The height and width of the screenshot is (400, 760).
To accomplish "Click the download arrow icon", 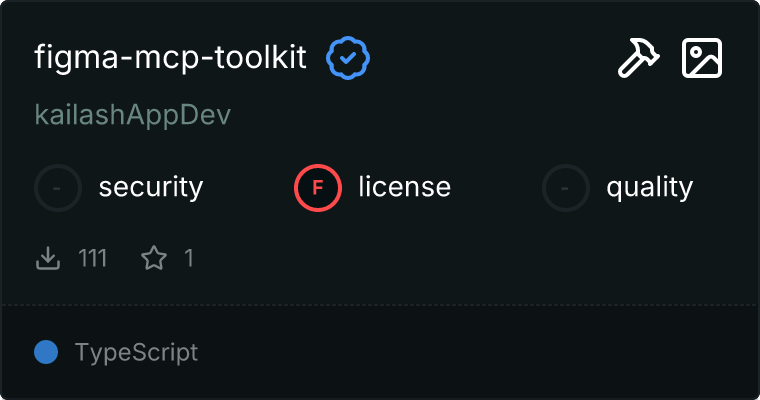I will coord(48,259).
